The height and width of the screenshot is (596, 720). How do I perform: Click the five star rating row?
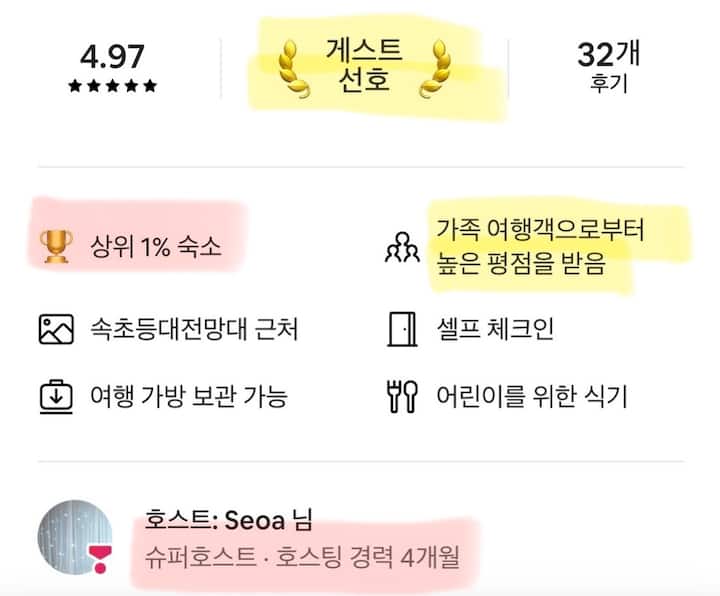tap(113, 86)
